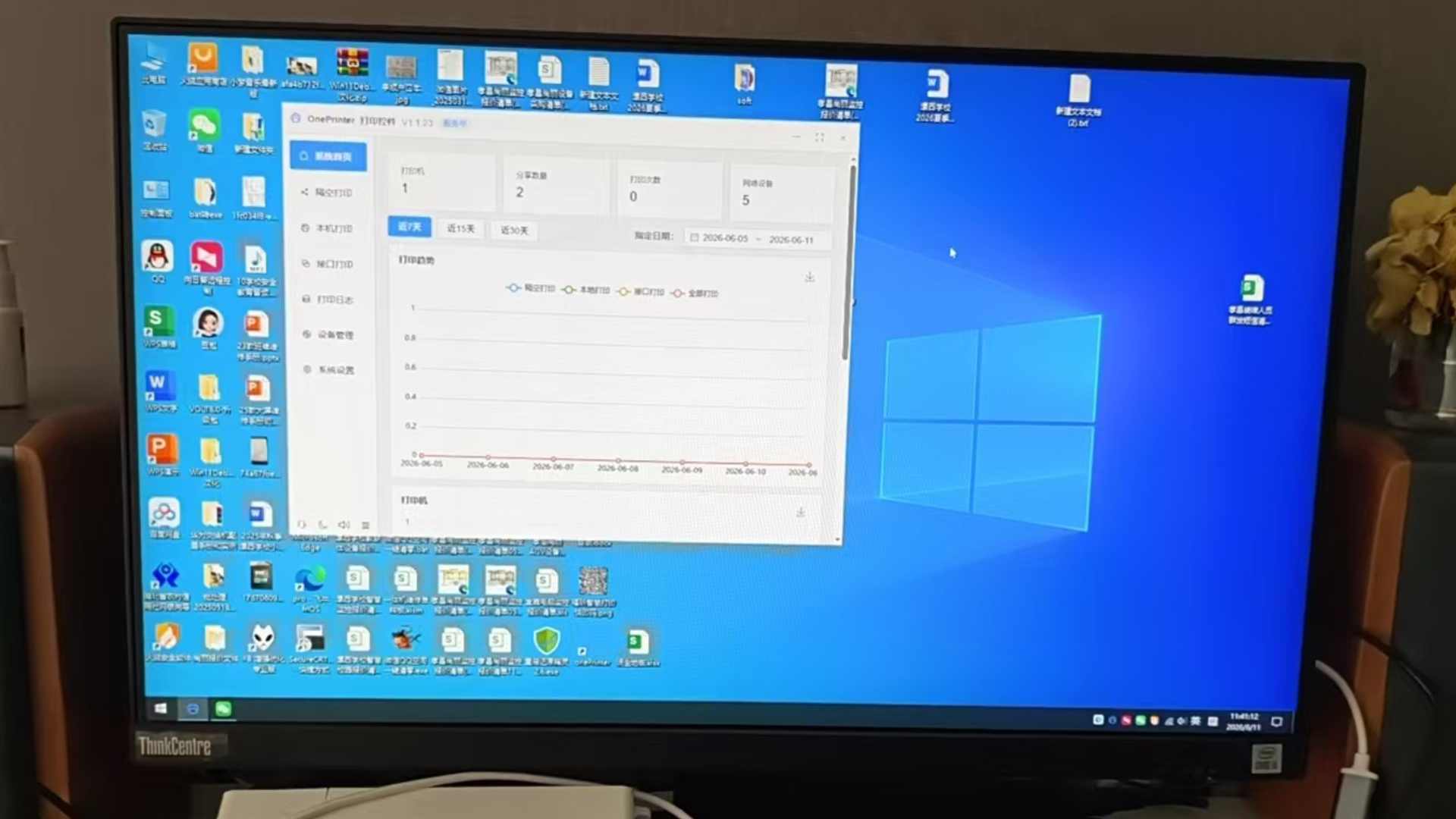Open 系统首页 in OnePrinter sidebar
The width and height of the screenshot is (1456, 819).
328,156
